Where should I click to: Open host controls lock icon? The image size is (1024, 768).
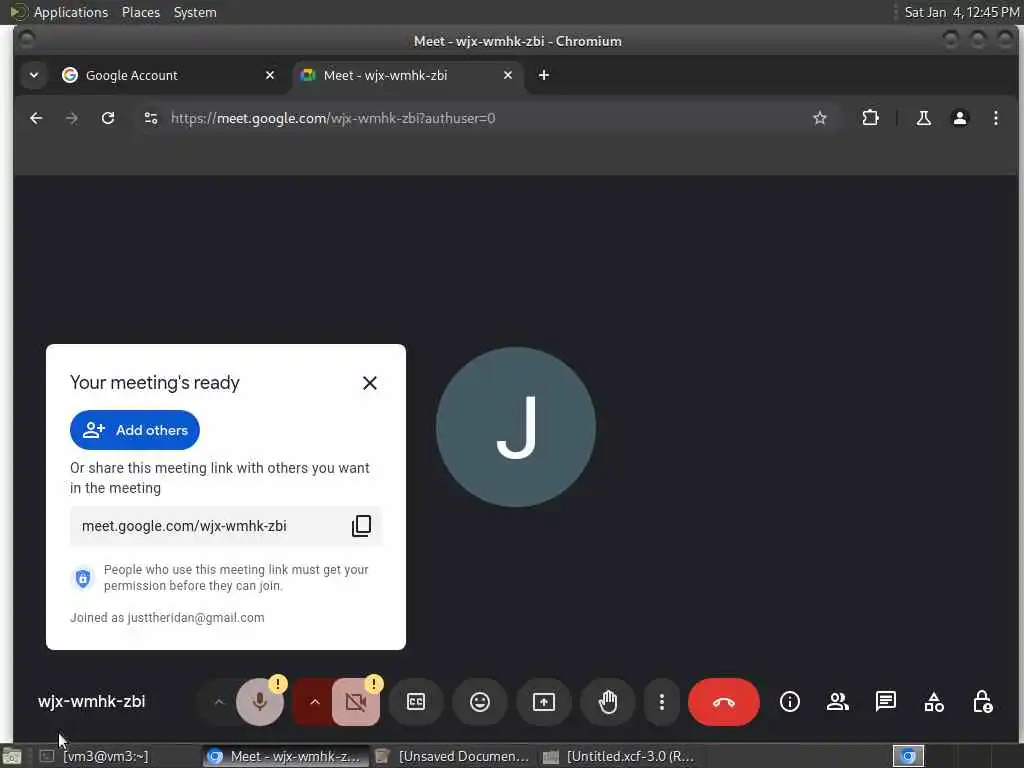pyautogui.click(x=982, y=702)
